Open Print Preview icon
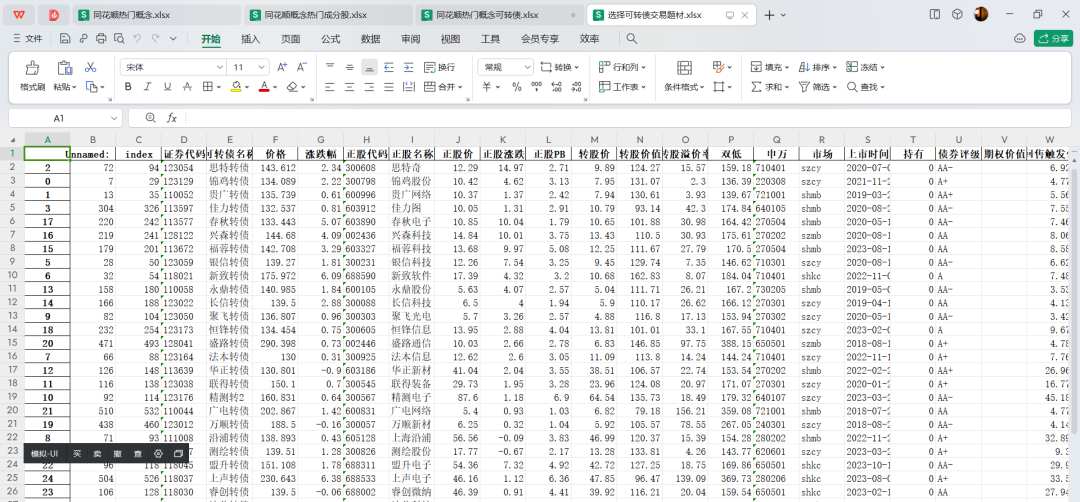 tap(120, 39)
